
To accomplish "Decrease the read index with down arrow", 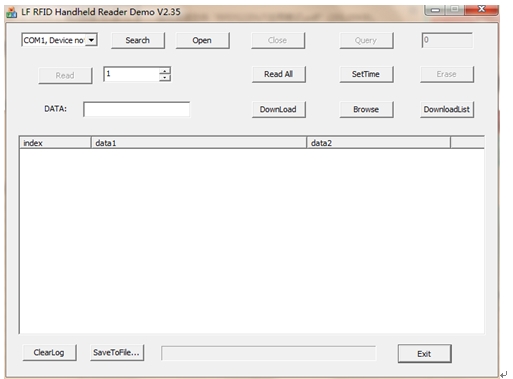I will tap(165, 78).
